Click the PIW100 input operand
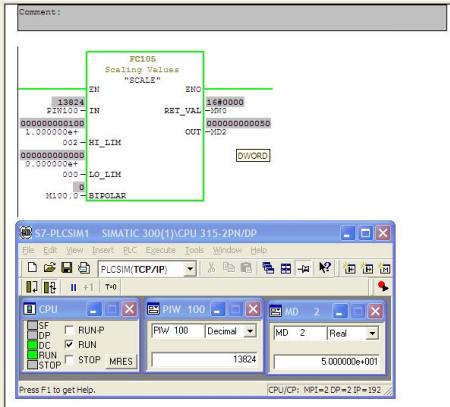 click(63, 110)
